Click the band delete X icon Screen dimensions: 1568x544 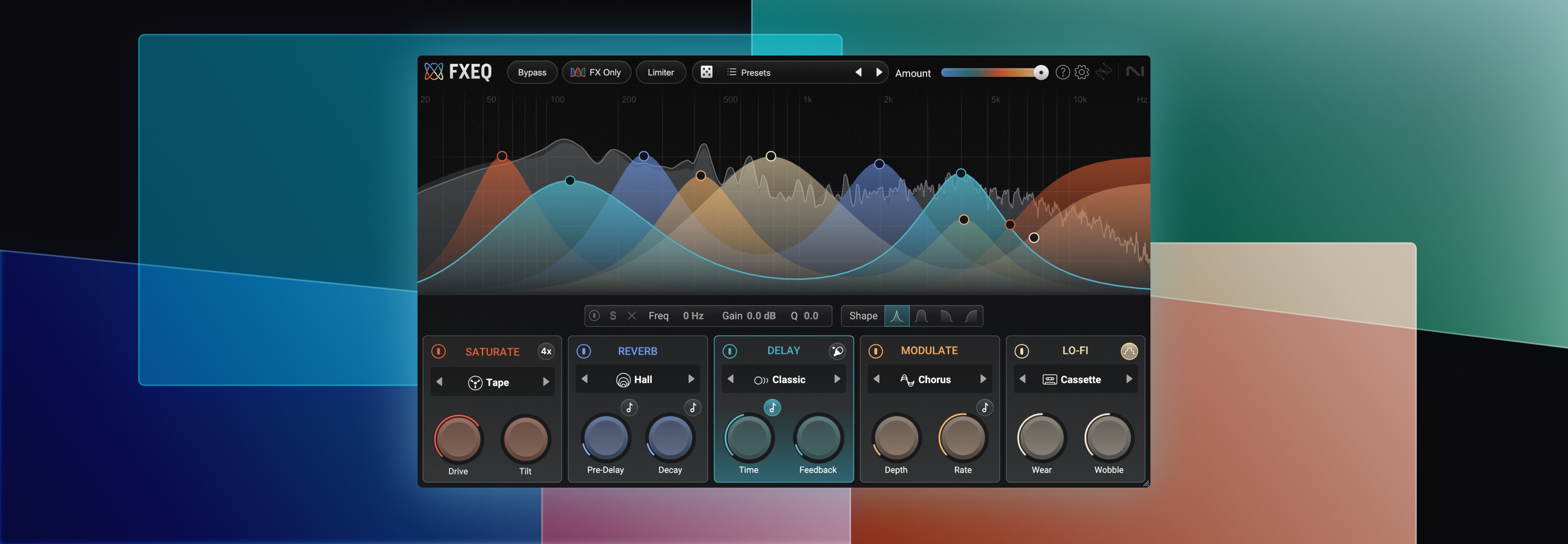[632, 316]
